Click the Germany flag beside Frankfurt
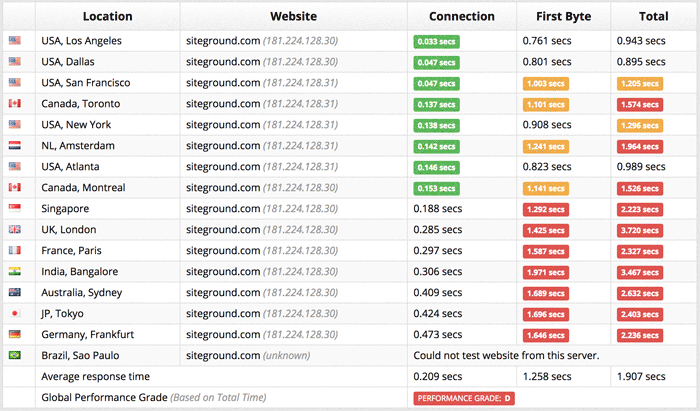This screenshot has height=411, width=700. click(15, 334)
